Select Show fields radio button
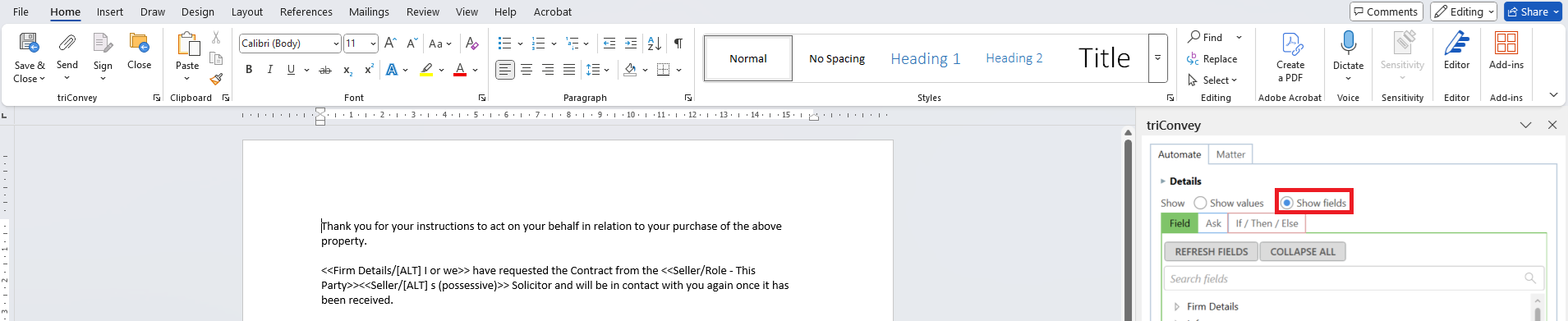The height and width of the screenshot is (321, 1568). click(1286, 203)
